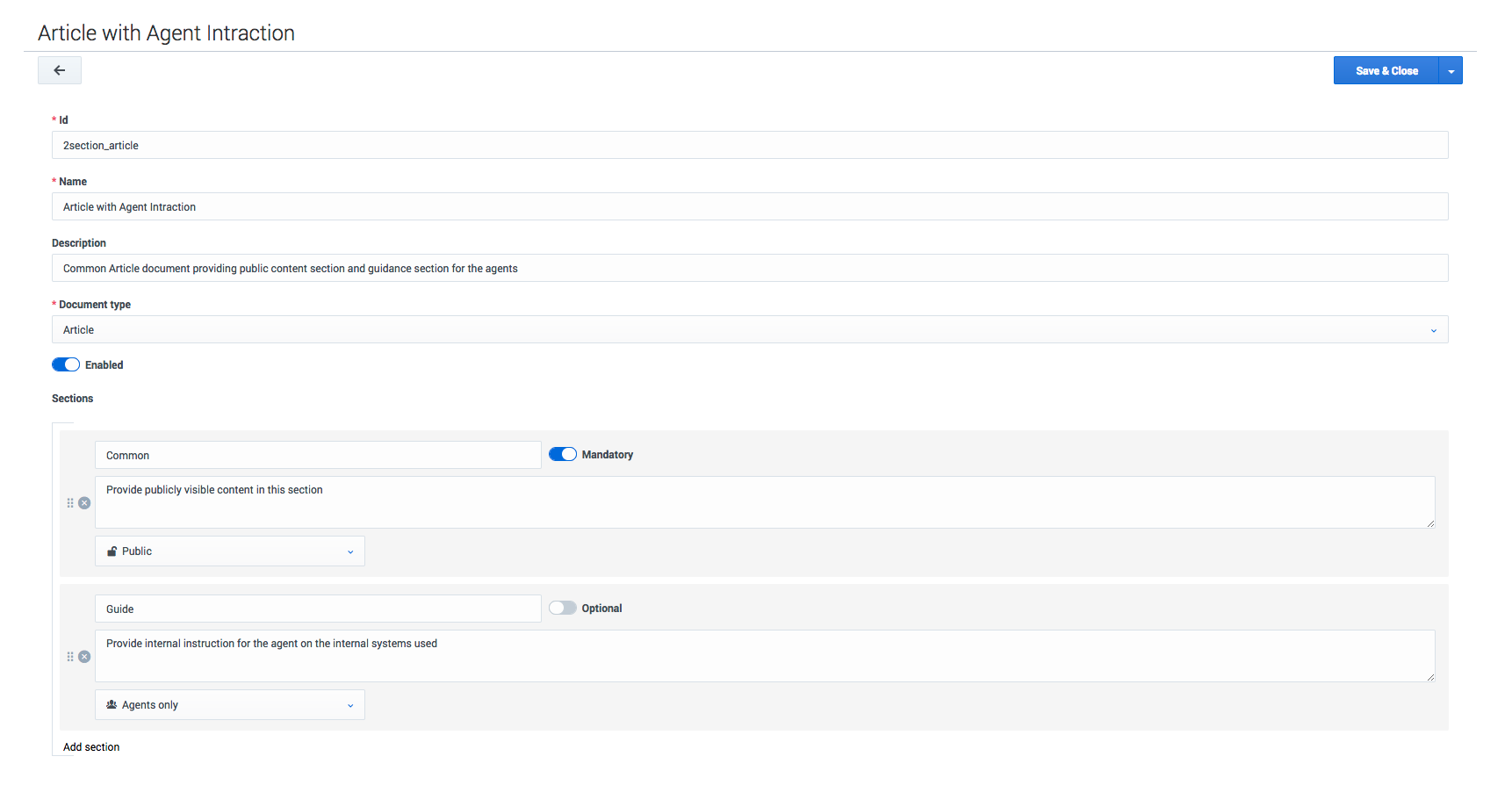Screen dimensions: 1512x807
Task: Edit the Common section title field
Action: coord(318,456)
